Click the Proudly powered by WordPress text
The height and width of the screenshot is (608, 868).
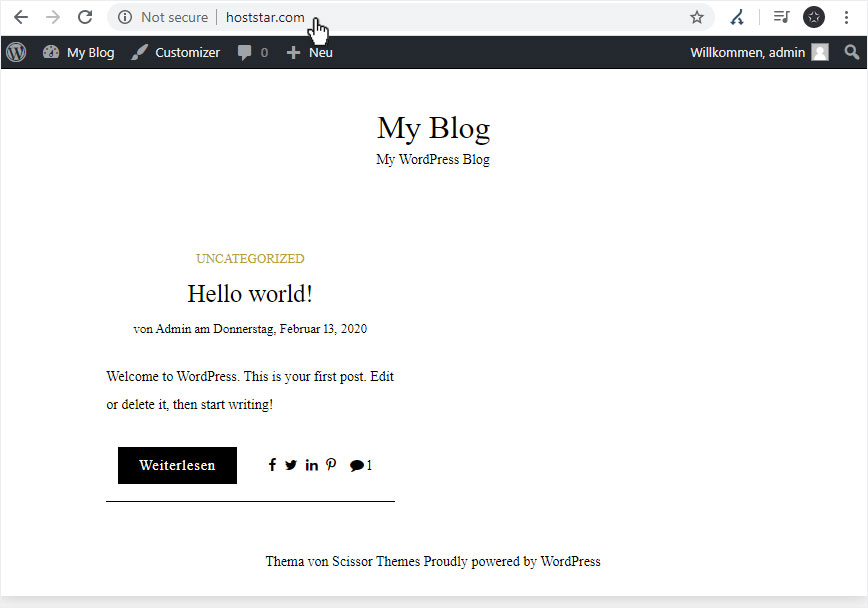(x=512, y=561)
